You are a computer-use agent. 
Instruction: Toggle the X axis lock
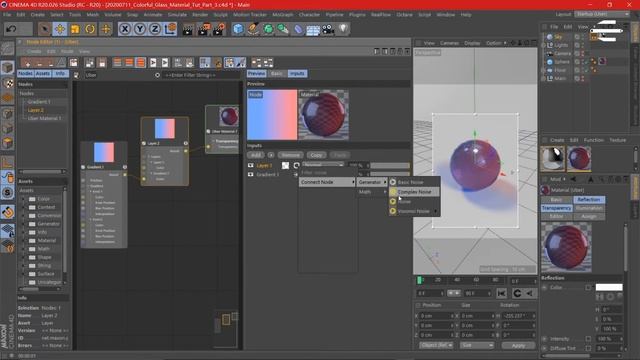pos(125,29)
